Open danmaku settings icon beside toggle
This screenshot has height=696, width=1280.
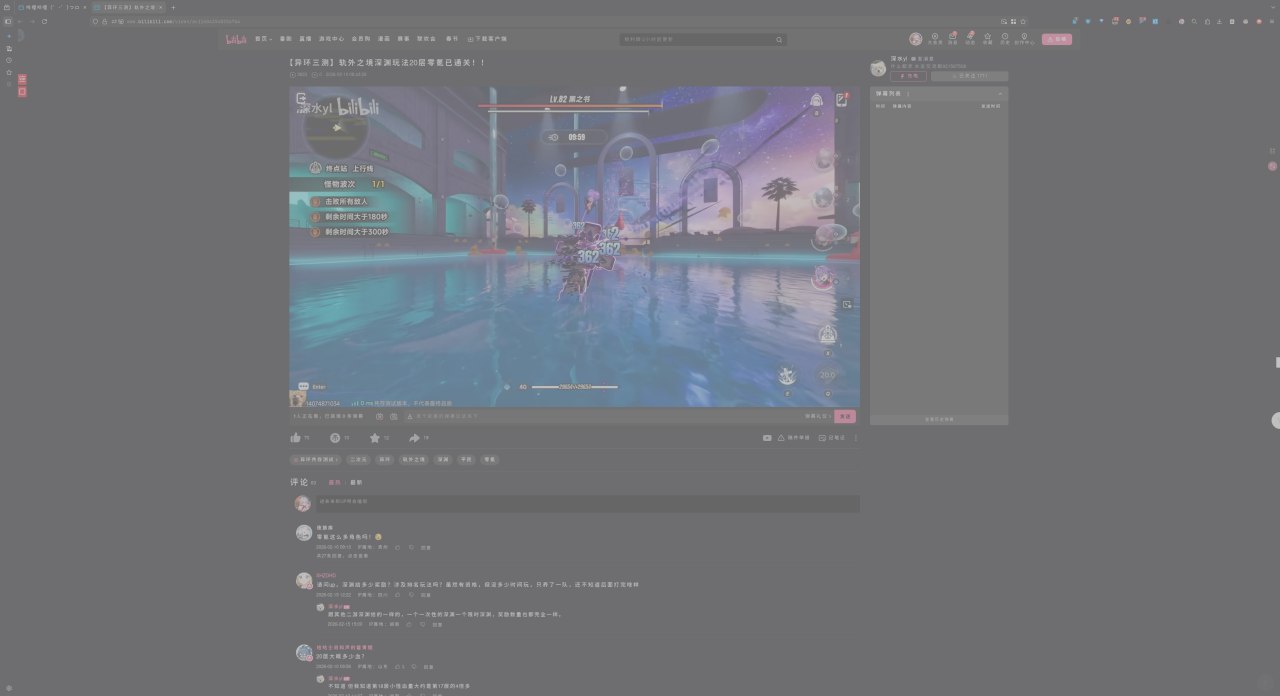pos(393,416)
